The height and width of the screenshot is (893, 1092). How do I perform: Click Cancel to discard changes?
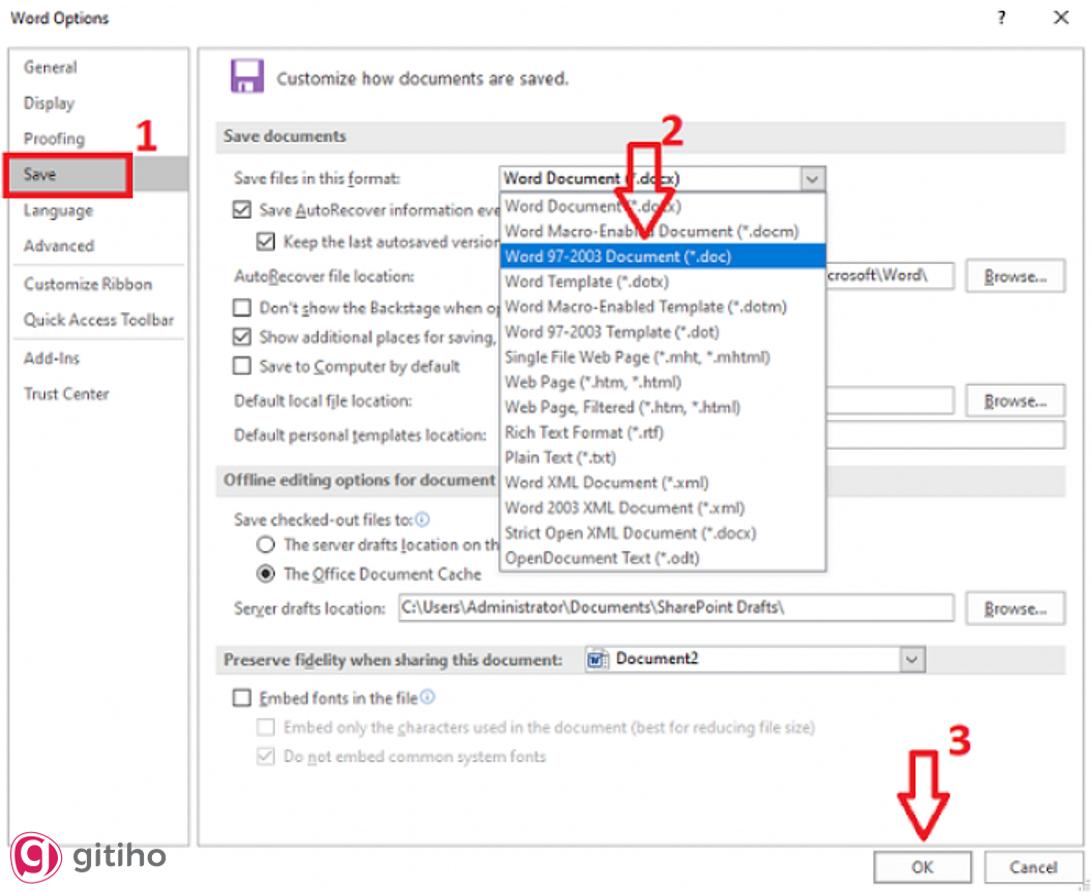pos(1033,867)
